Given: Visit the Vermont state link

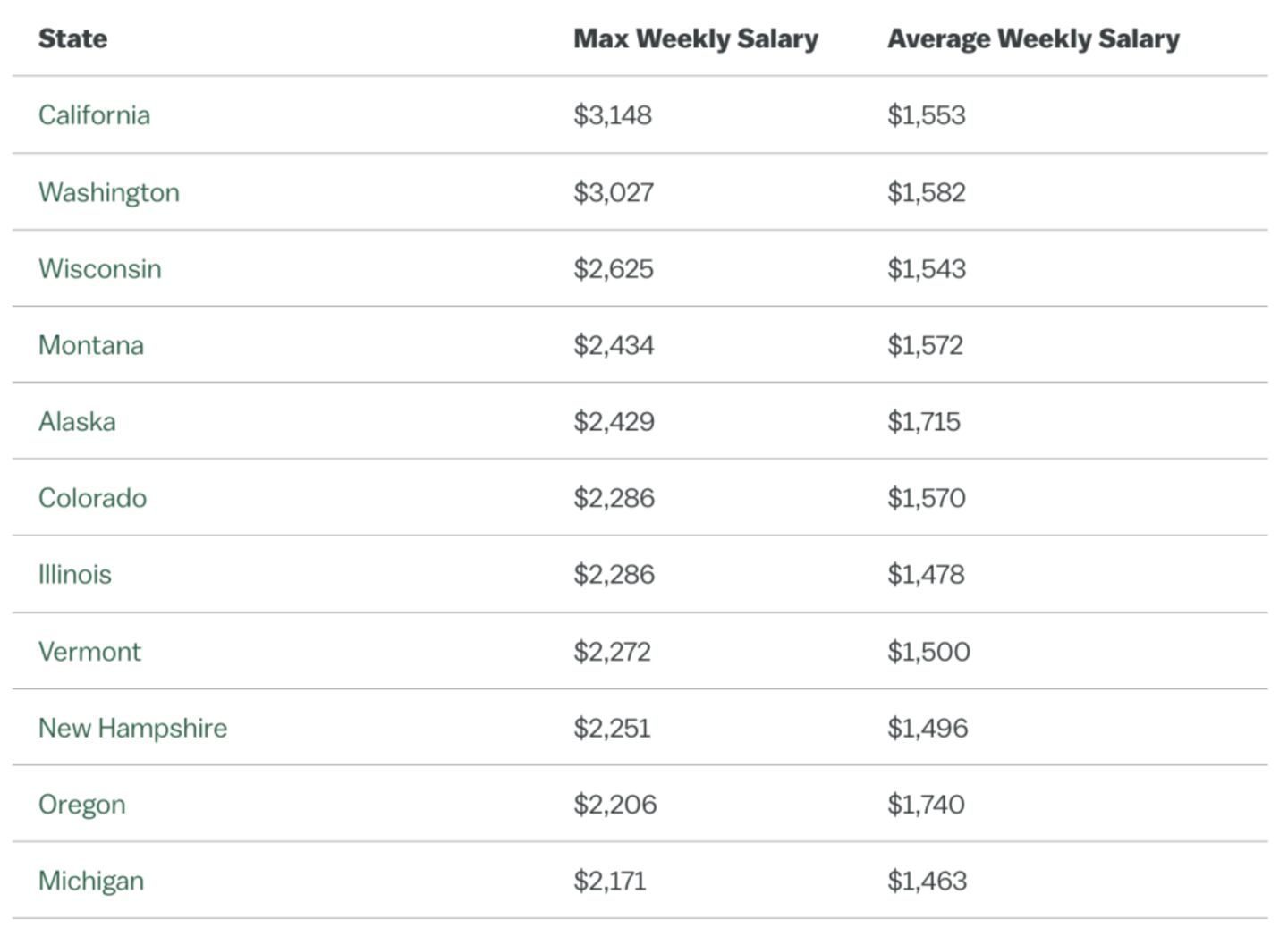Looking at the screenshot, I should point(89,652).
